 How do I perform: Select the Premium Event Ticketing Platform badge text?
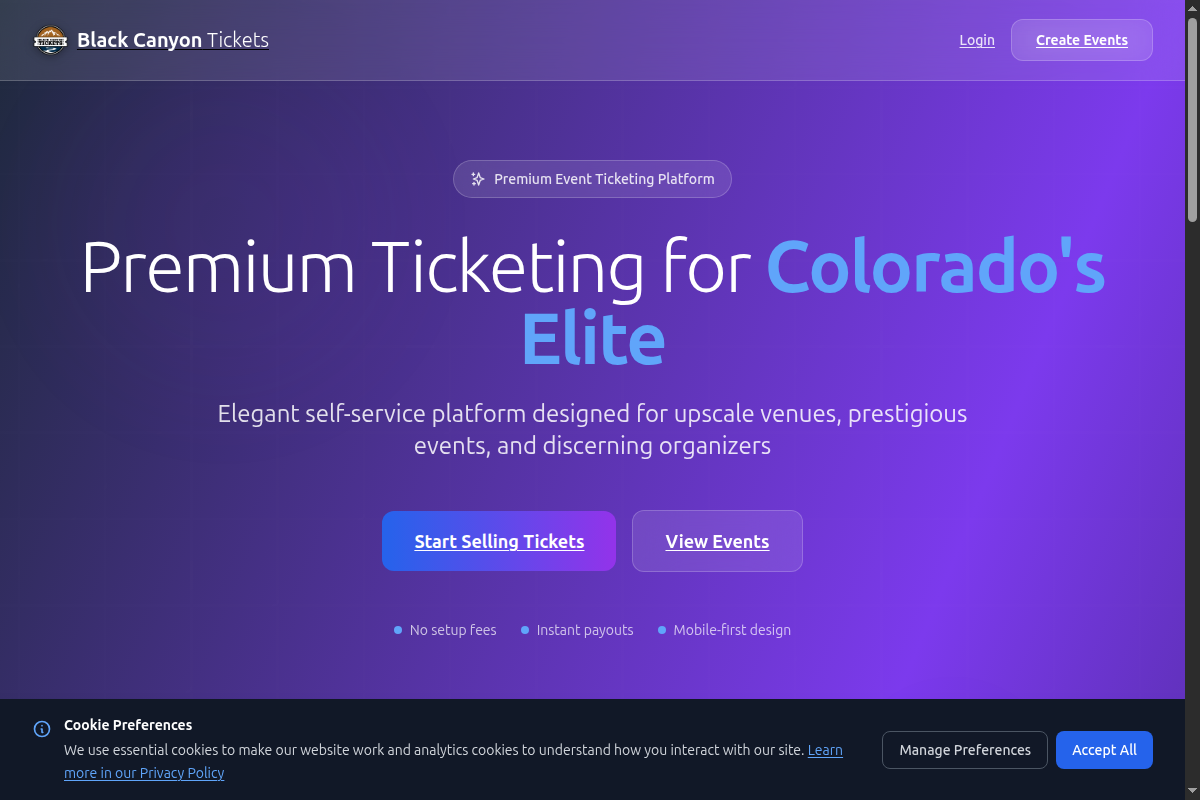pyautogui.click(x=604, y=179)
